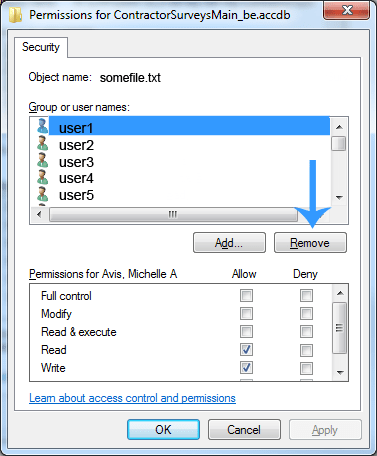Click user list scroll up arrow

point(339,127)
